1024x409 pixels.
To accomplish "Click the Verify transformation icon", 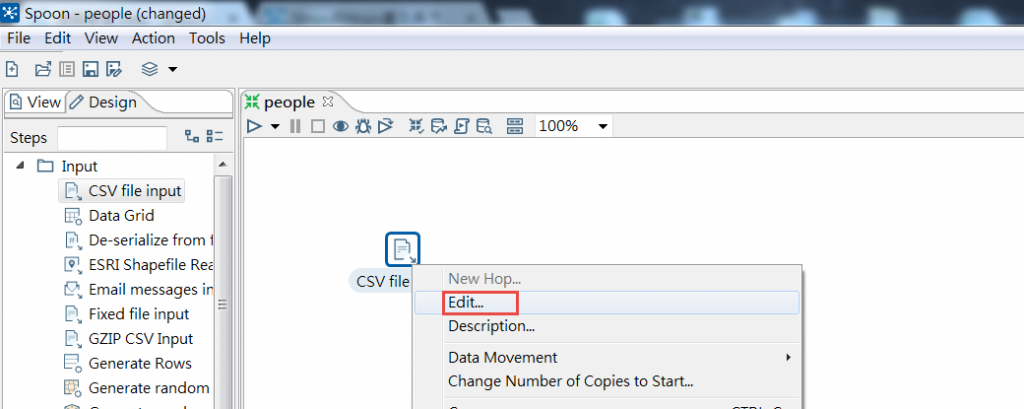I will tap(416, 126).
